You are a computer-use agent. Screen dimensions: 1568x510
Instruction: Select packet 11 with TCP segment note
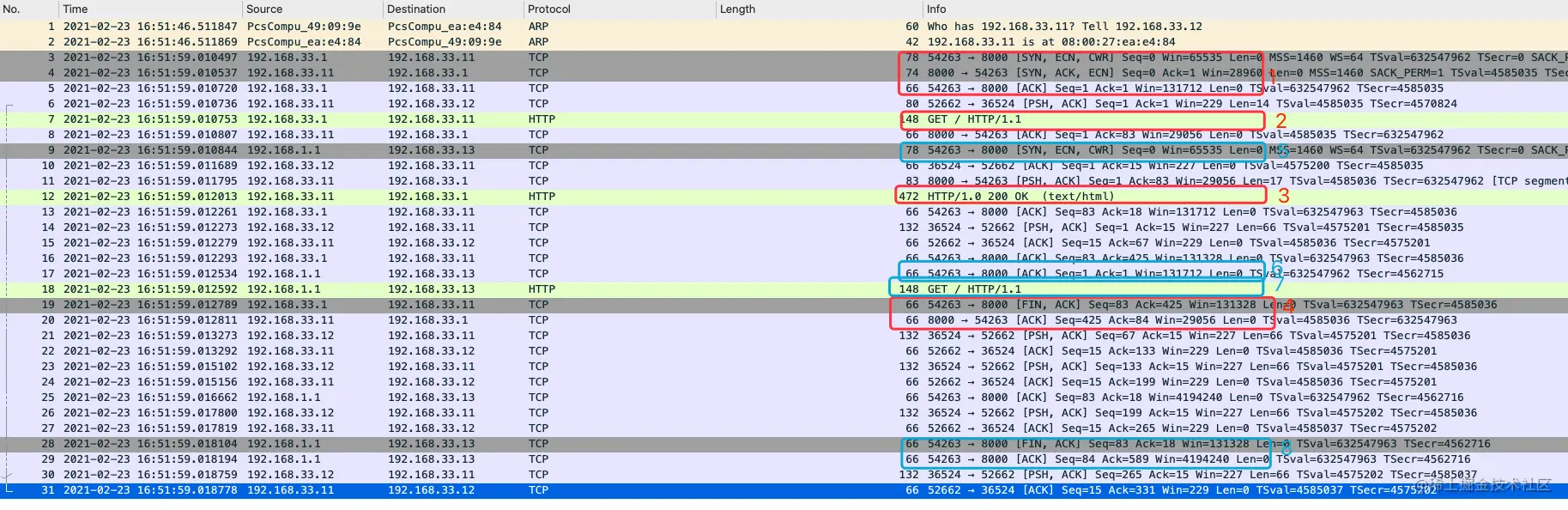click(784, 181)
